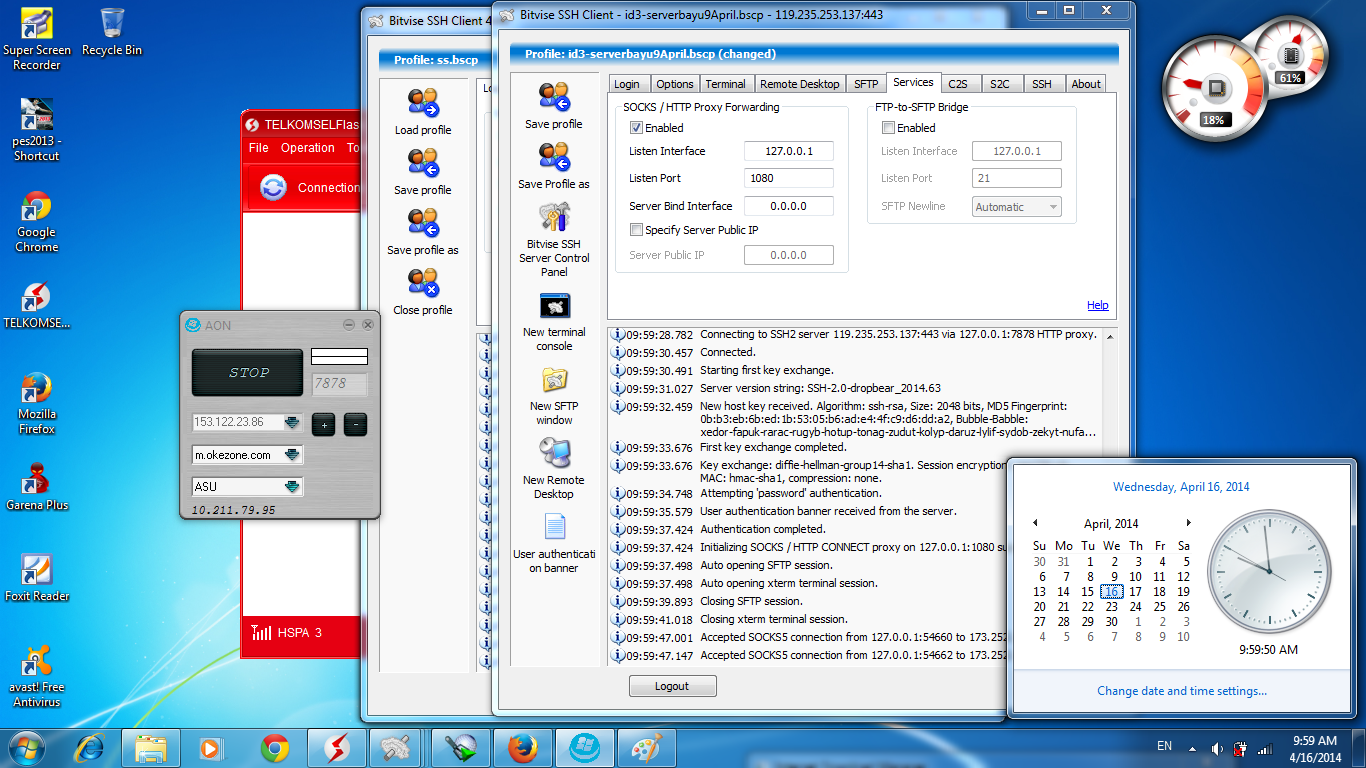Open Operation menu in Telkomsel Flash
Screen dimensions: 1366x768
pos(308,147)
